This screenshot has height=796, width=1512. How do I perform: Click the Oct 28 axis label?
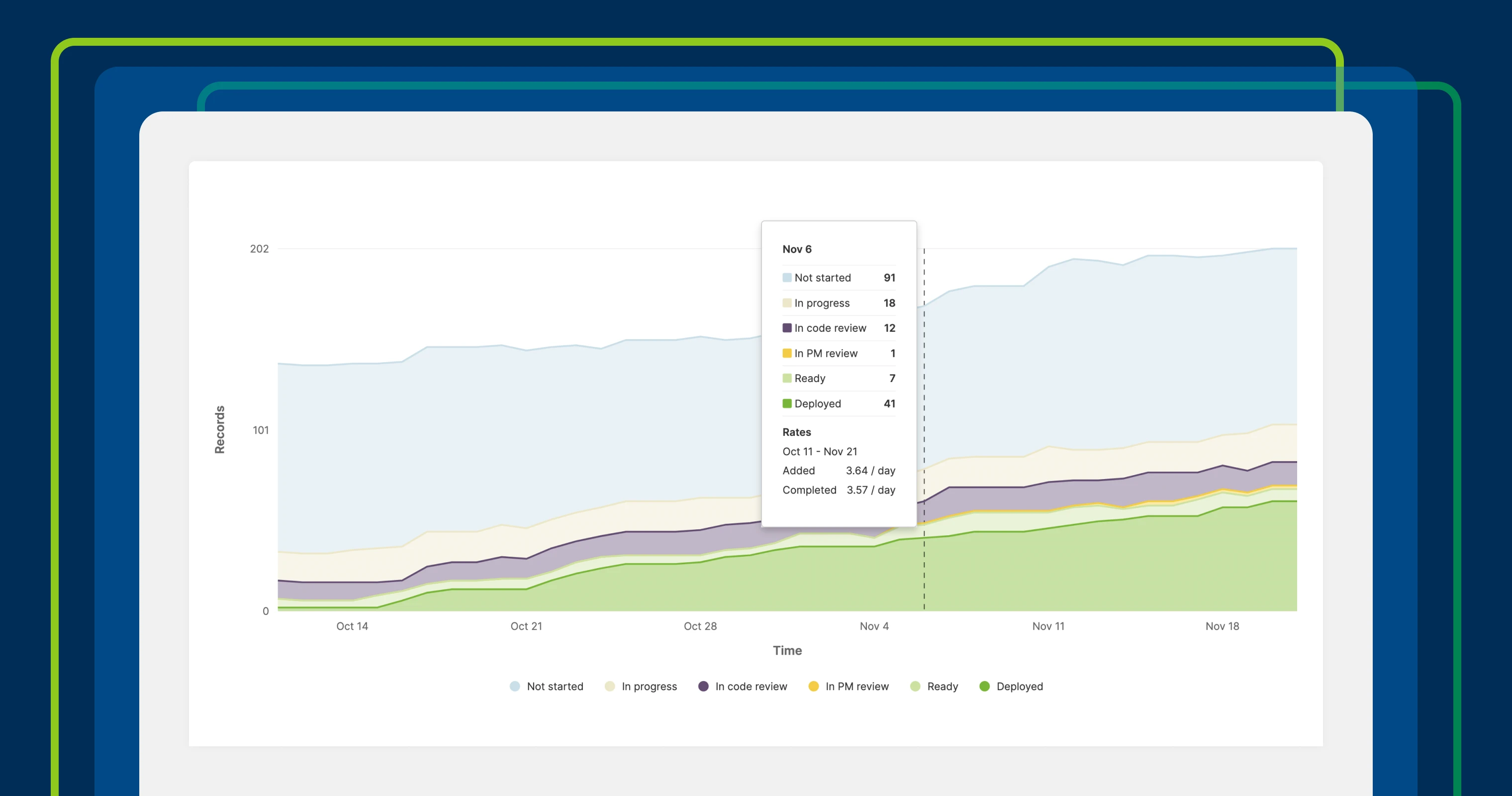pos(700,626)
